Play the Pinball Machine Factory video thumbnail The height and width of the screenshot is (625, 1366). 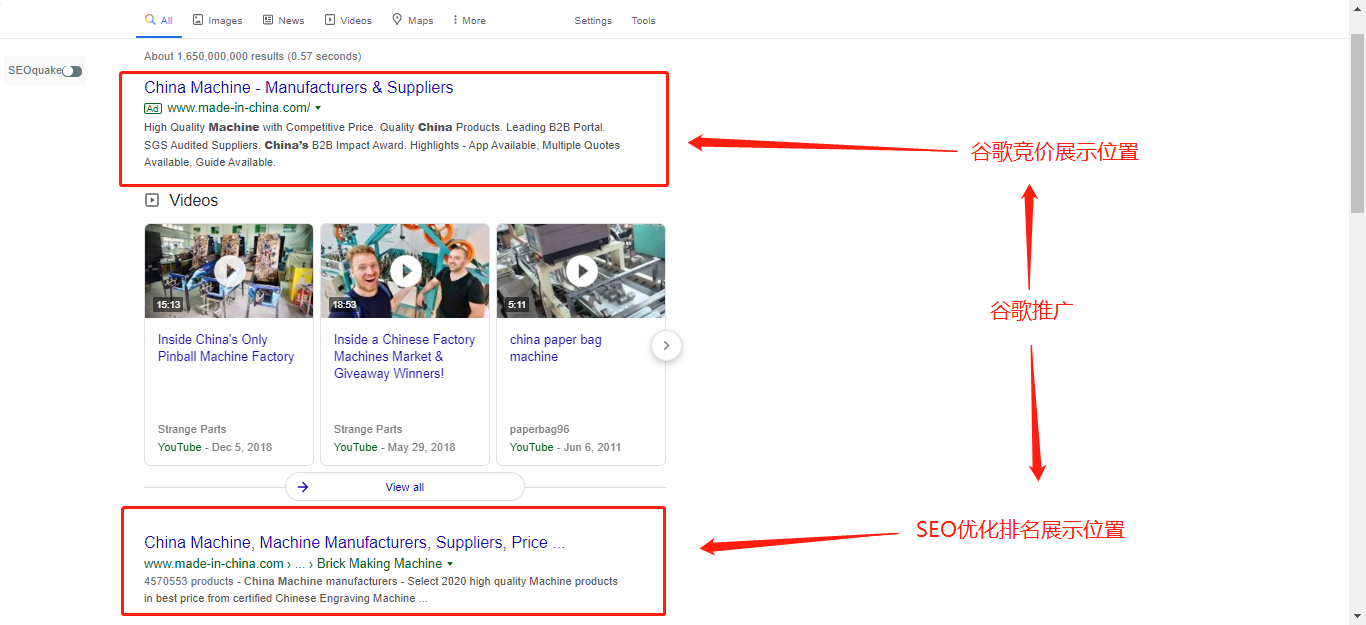(229, 271)
